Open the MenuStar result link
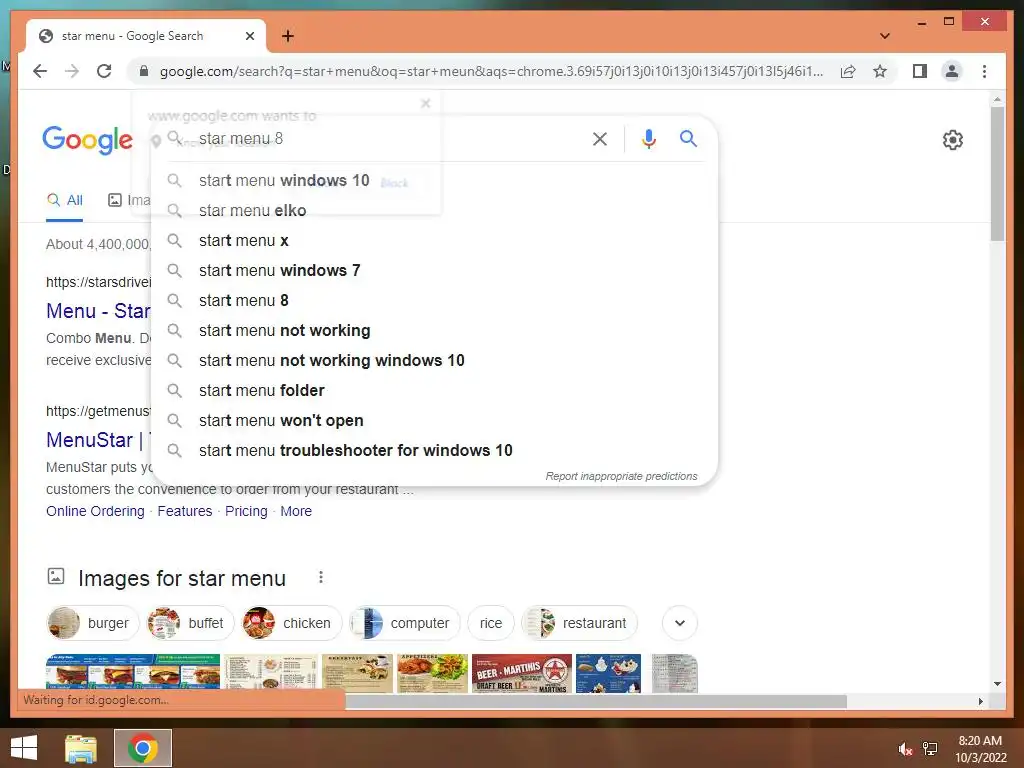 [98, 440]
